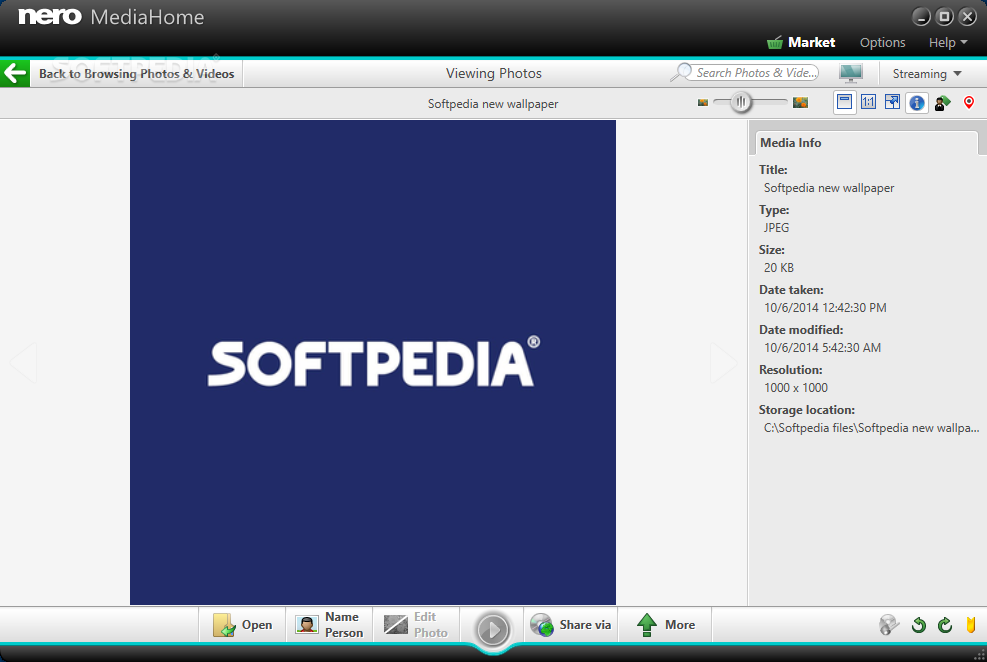Screen dimensions: 987x662
Task: Click the magnifying glass search icon
Action: (681, 72)
